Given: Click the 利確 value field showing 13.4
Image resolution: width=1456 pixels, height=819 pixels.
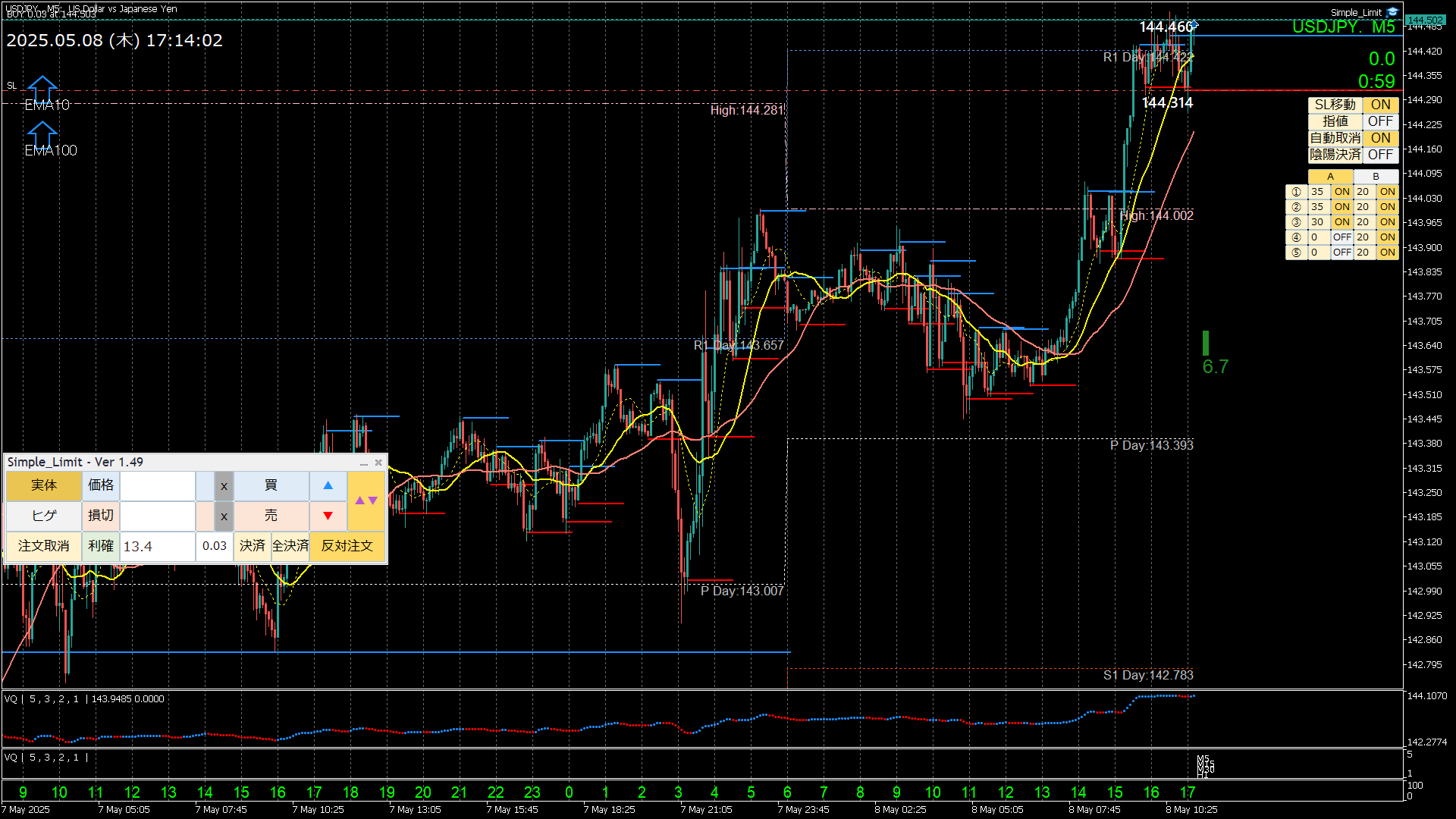Looking at the screenshot, I should point(157,546).
